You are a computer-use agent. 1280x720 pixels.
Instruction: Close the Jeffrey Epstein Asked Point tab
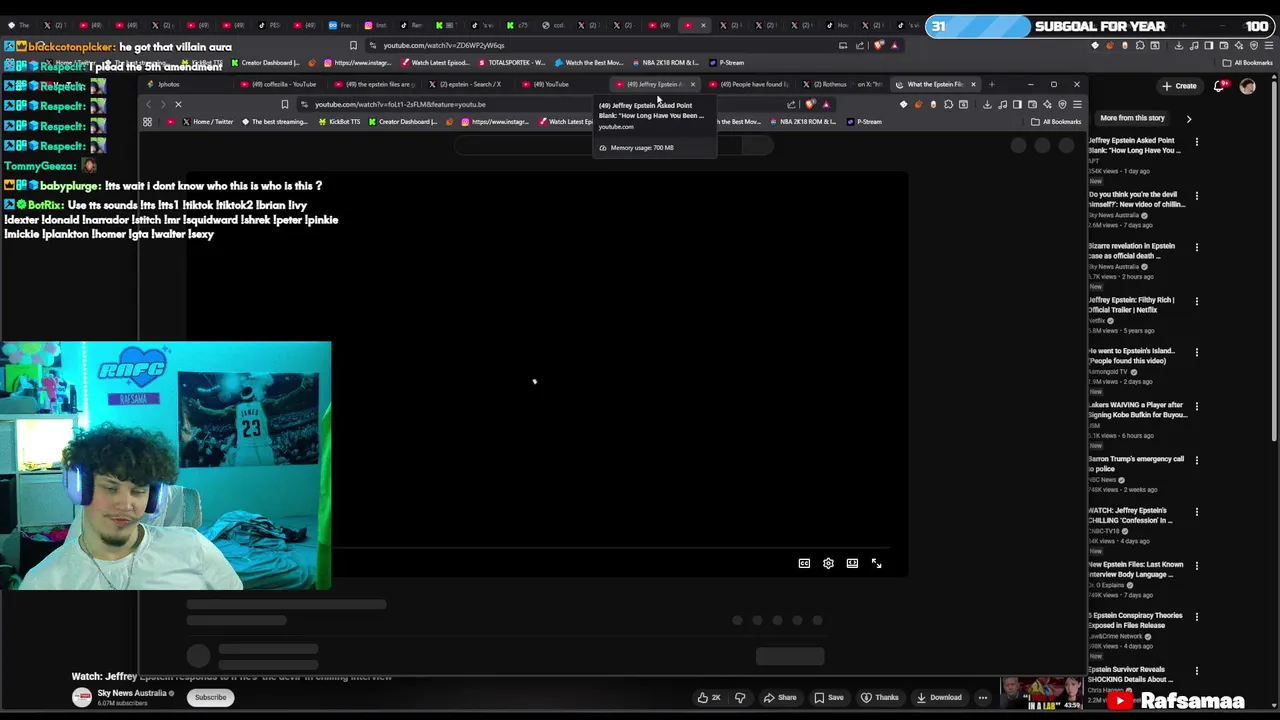[692, 84]
